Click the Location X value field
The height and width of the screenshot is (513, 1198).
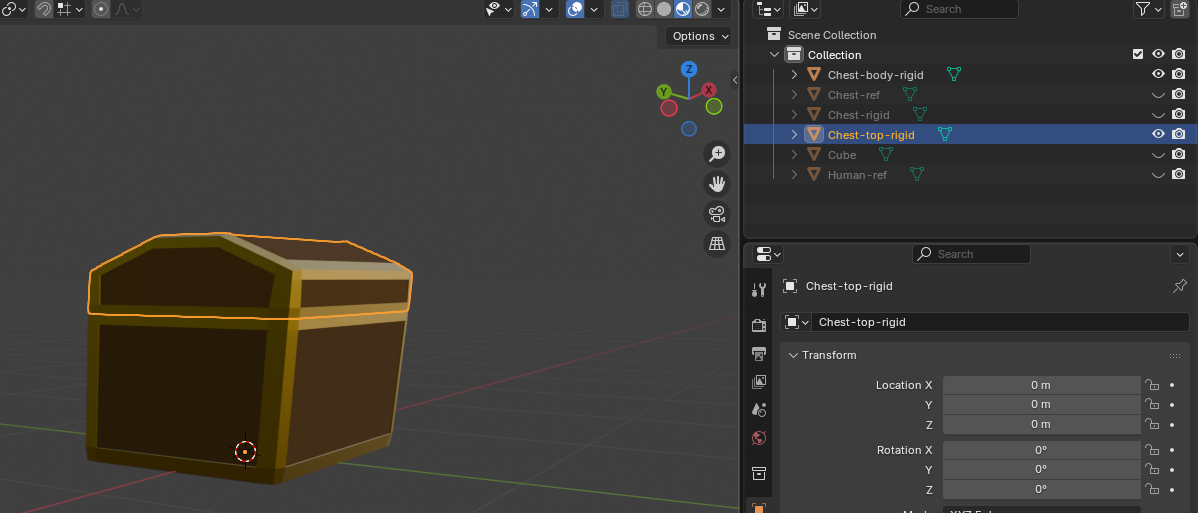pyautogui.click(x=1040, y=385)
